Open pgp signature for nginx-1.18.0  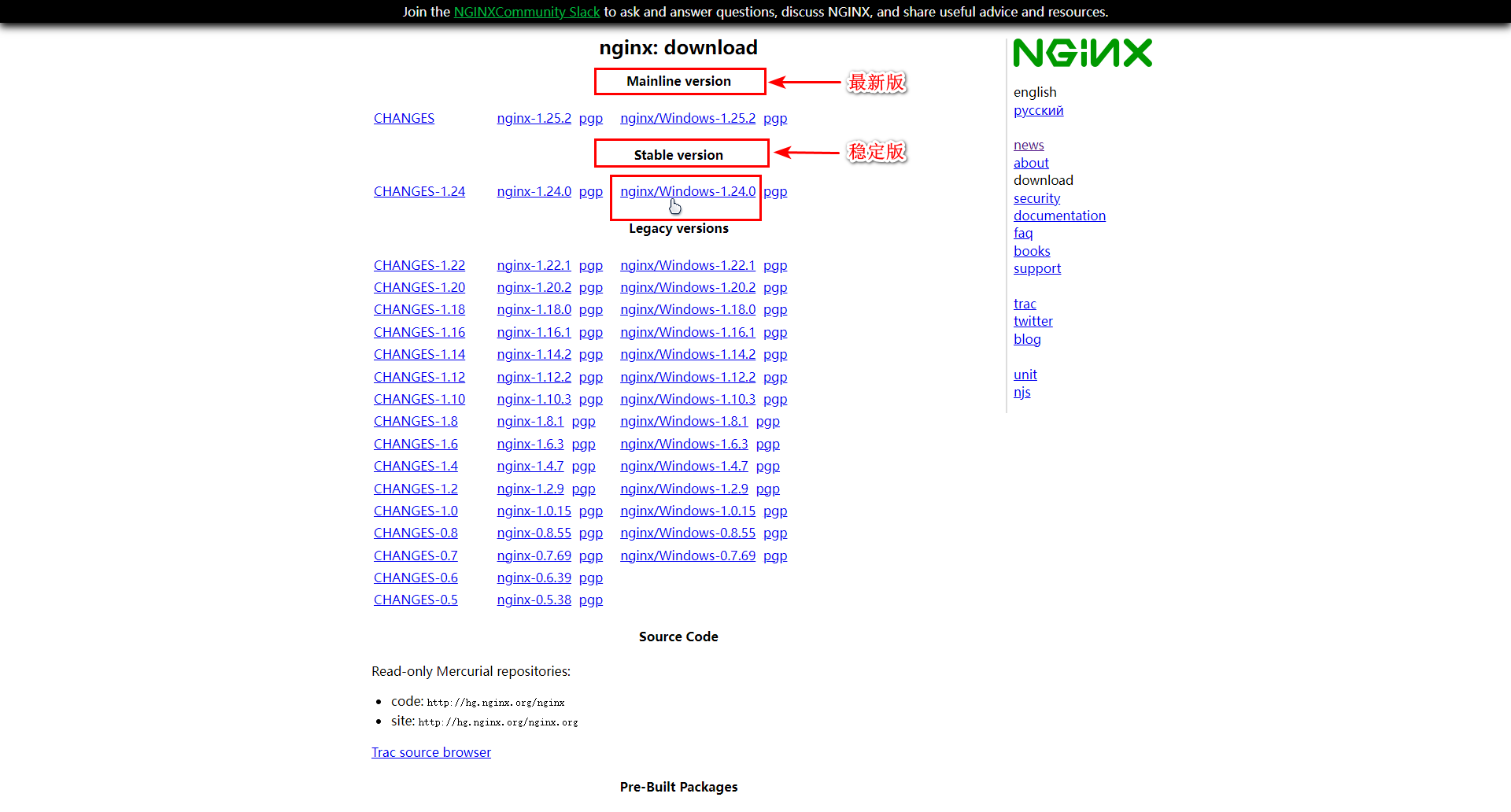tap(590, 309)
